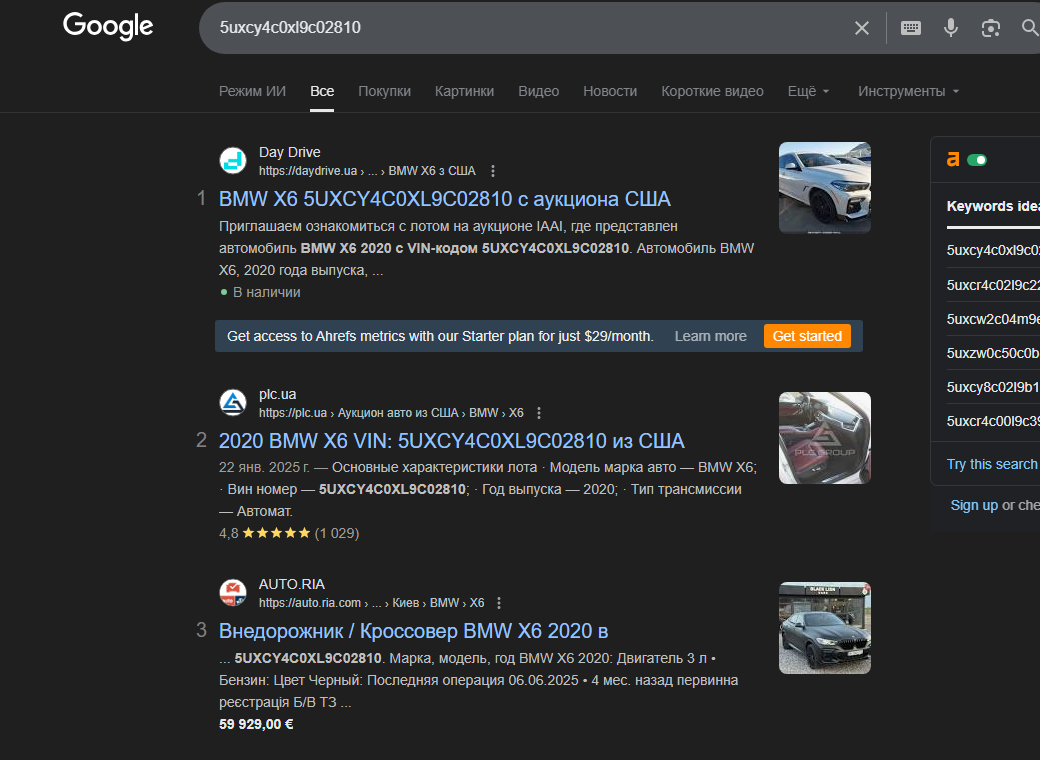Switch to Видео tab
Image resolution: width=1040 pixels, height=760 pixels.
point(539,92)
